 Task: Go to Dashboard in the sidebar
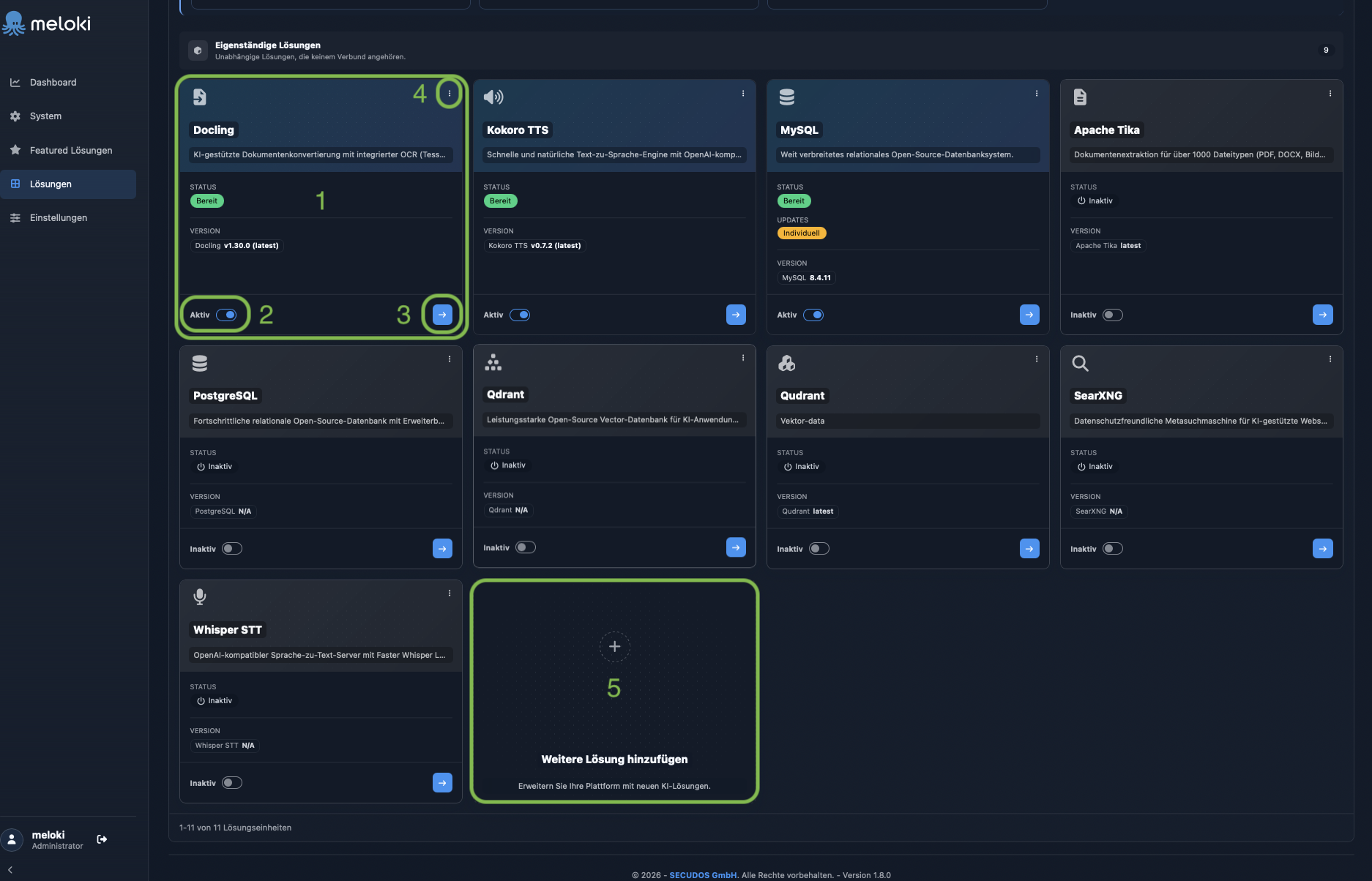[68, 83]
